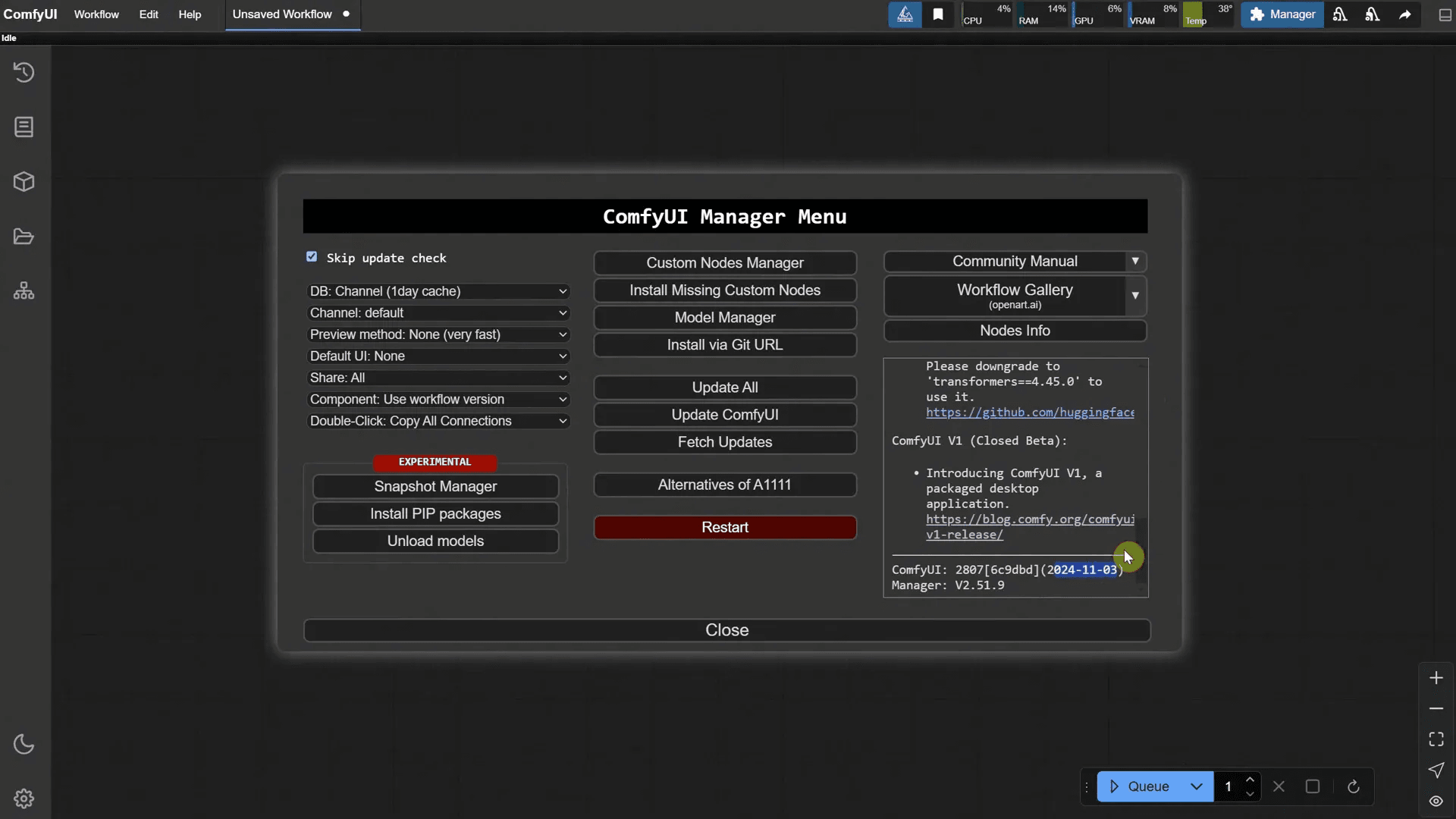Toggle dark theme moon icon

[24, 744]
